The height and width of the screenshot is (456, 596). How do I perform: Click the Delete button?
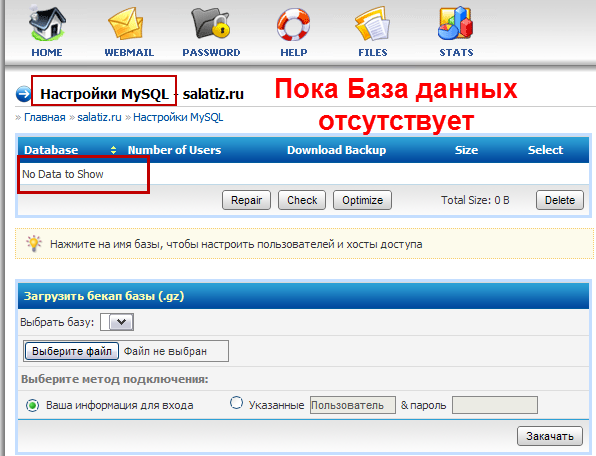click(560, 200)
